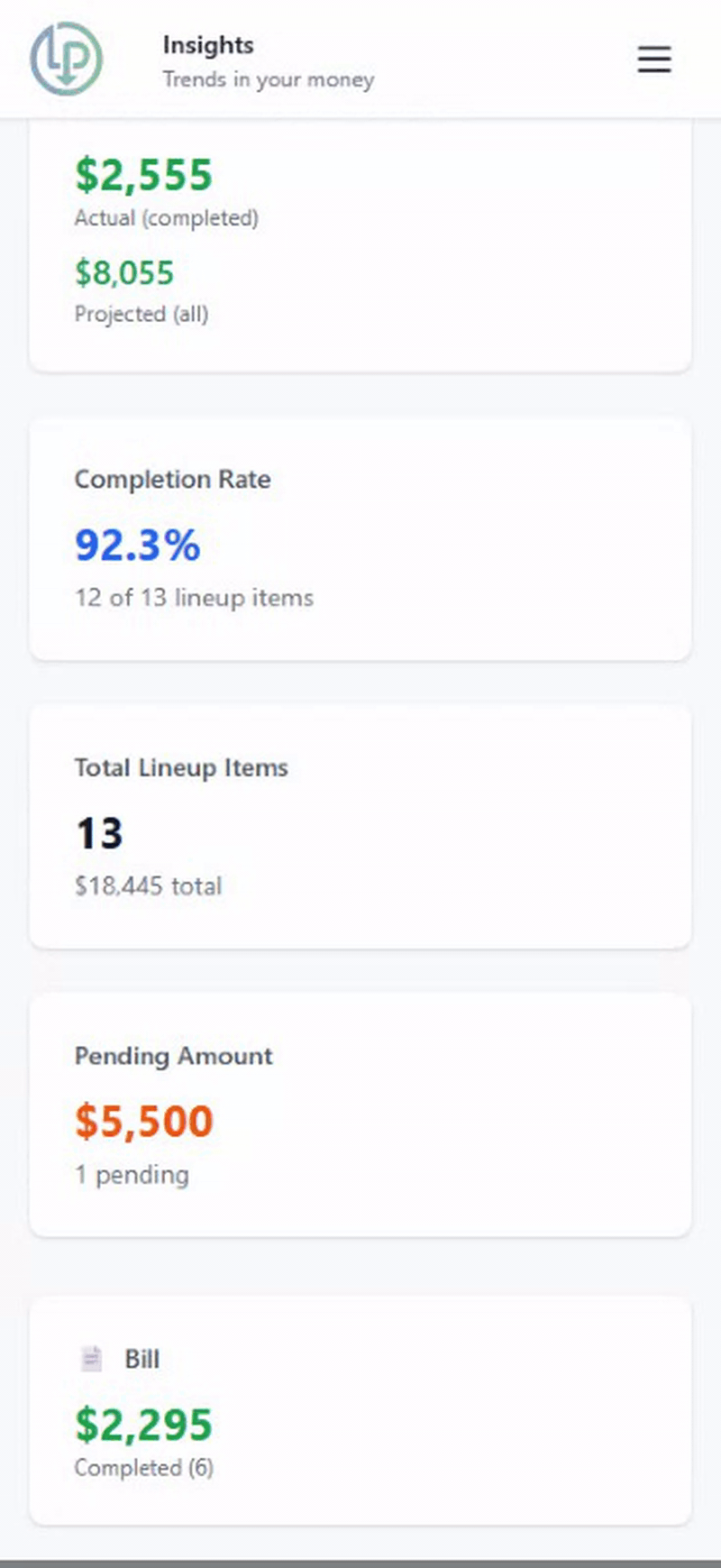Select the $18,445 total amount
Image resolution: width=721 pixels, height=1568 pixels.
(148, 885)
